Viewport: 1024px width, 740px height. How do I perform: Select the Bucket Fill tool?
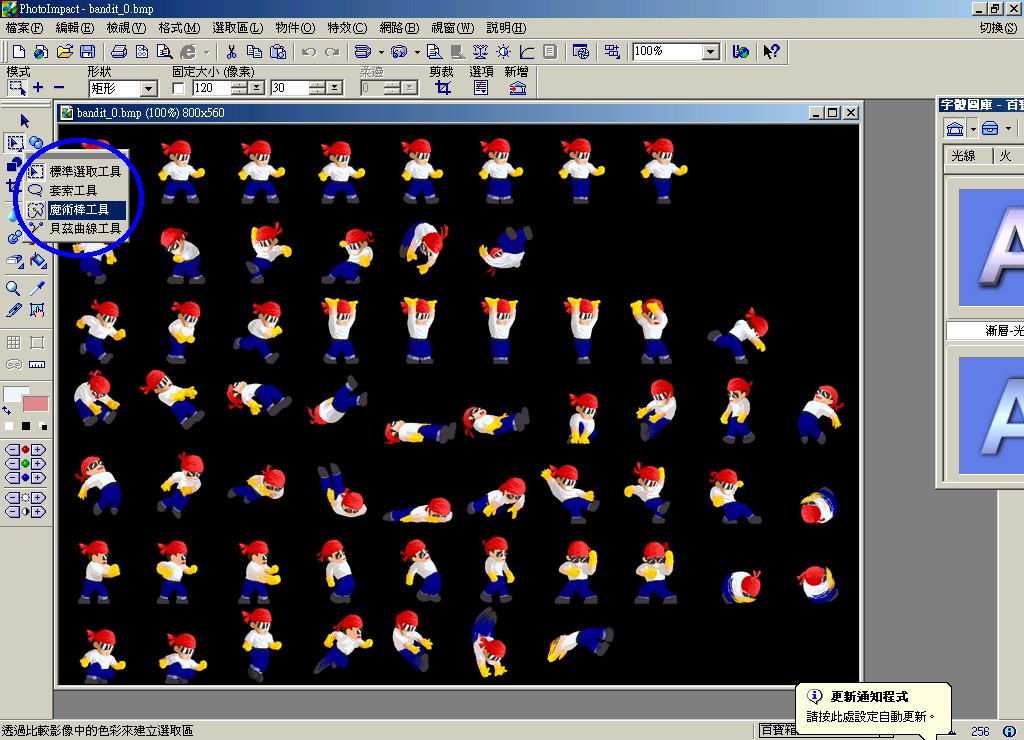click(38, 261)
